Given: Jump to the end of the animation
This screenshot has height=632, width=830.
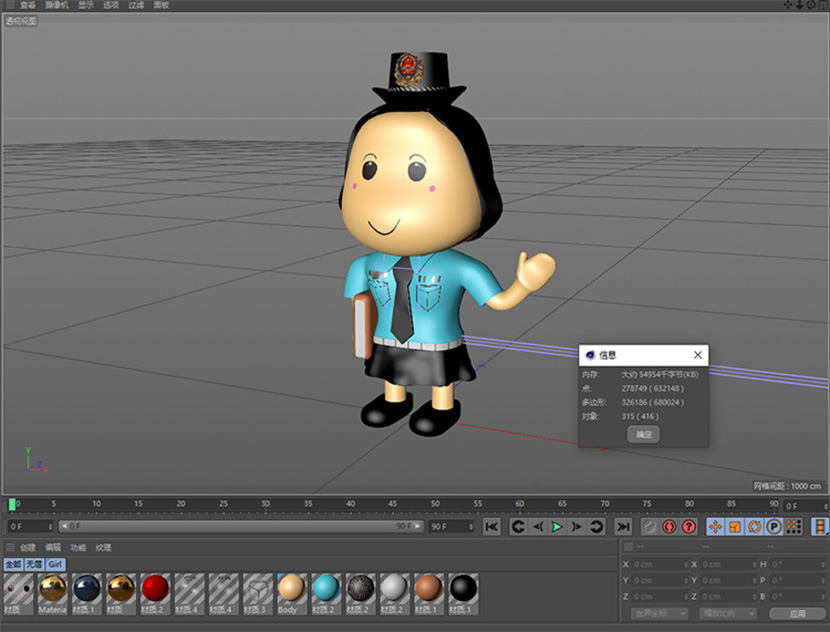Looking at the screenshot, I should click(623, 526).
